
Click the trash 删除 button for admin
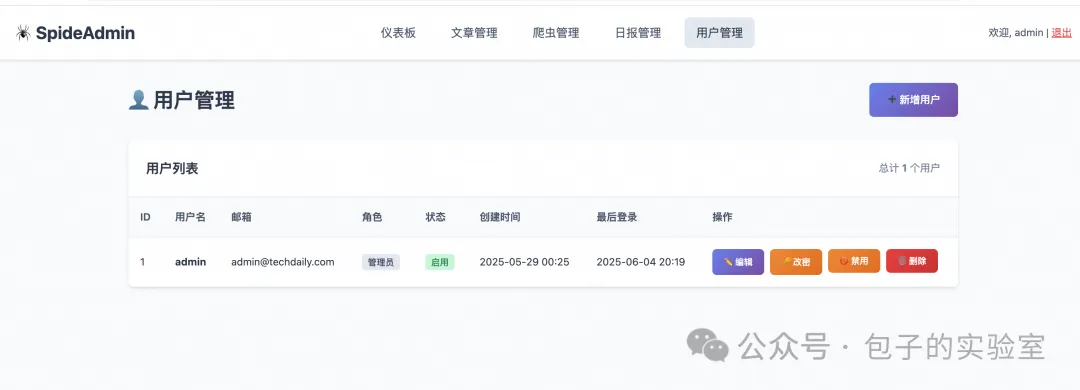[912, 261]
